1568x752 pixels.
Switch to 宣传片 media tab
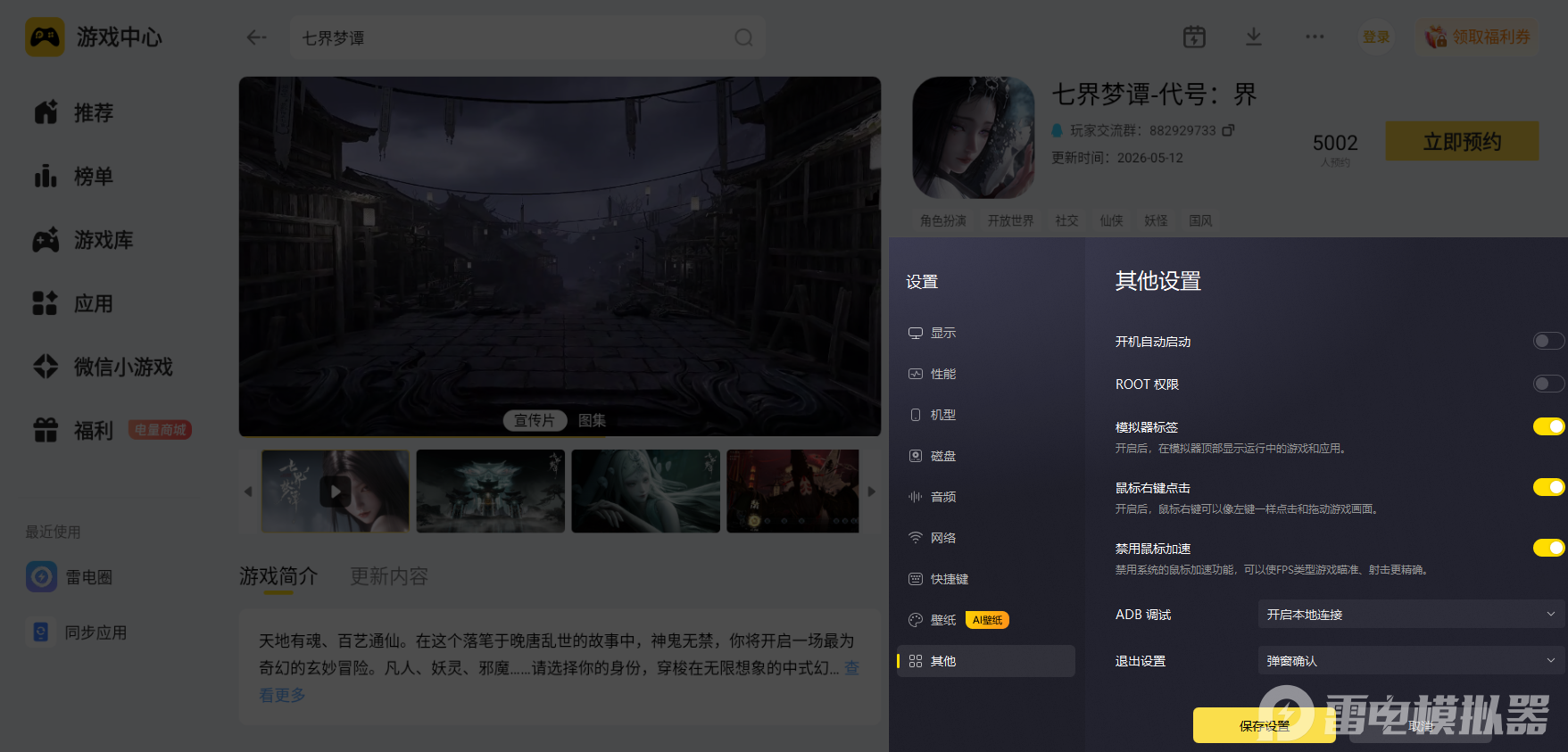click(535, 420)
